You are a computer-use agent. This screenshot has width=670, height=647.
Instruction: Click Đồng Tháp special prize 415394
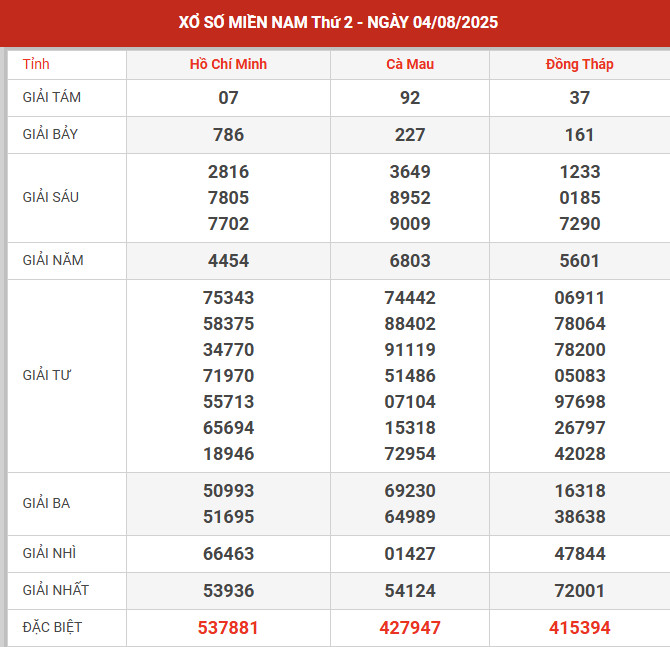pyautogui.click(x=580, y=628)
